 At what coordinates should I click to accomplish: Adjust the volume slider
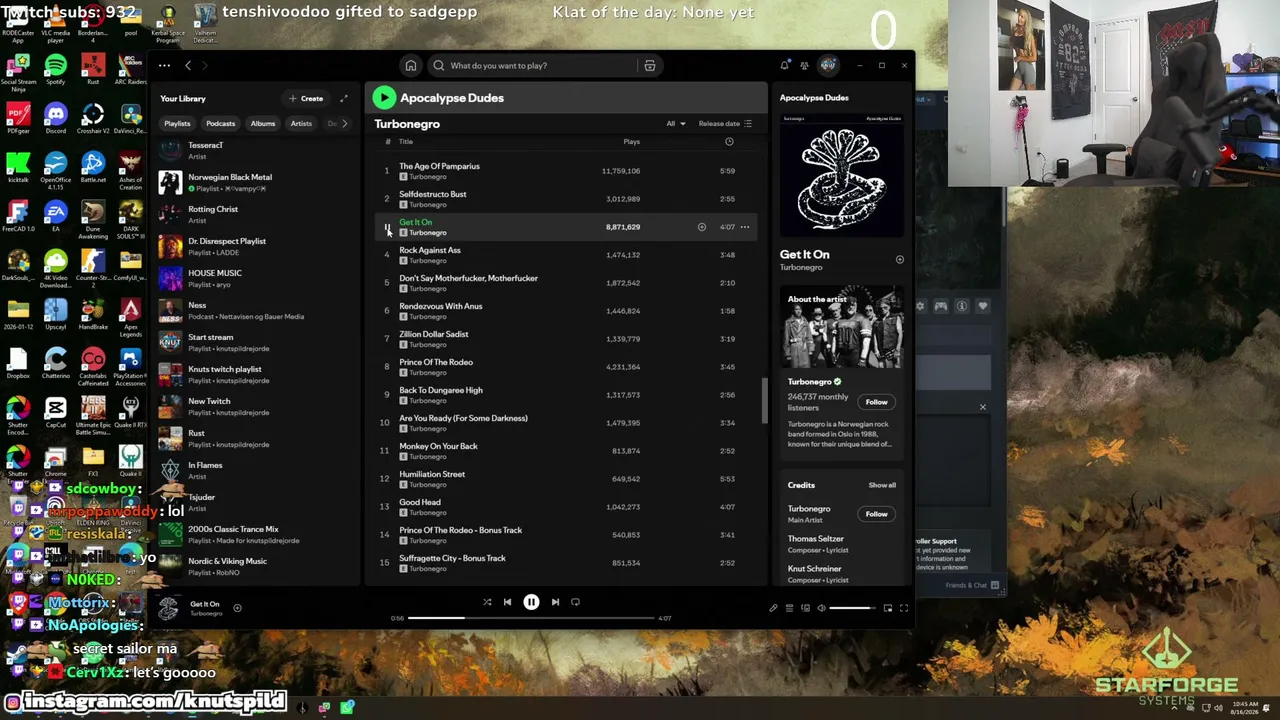(850, 608)
